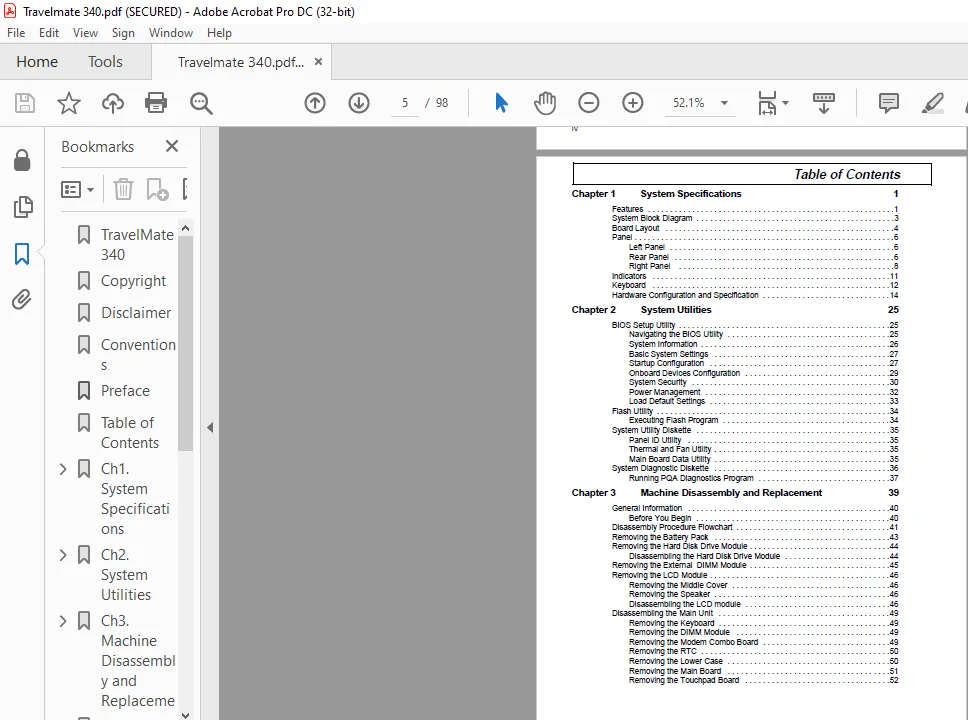Select the Travelmate 340.pdf document tab
Viewport: 968px width, 720px height.
241,62
